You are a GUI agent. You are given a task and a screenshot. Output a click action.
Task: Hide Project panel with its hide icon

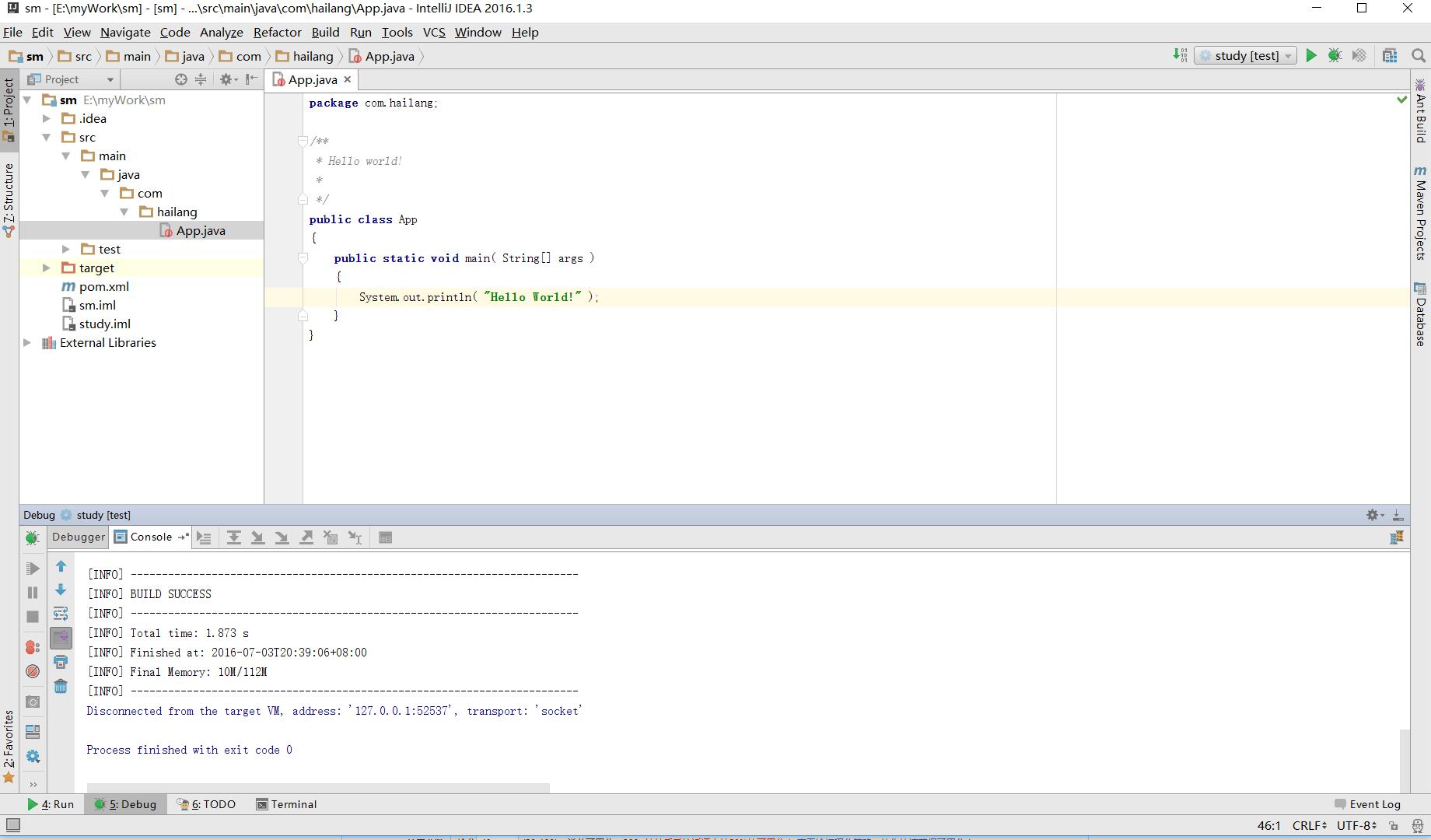[251, 79]
